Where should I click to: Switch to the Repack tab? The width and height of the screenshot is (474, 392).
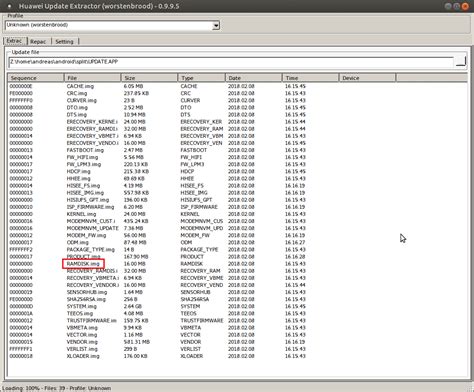[x=38, y=42]
